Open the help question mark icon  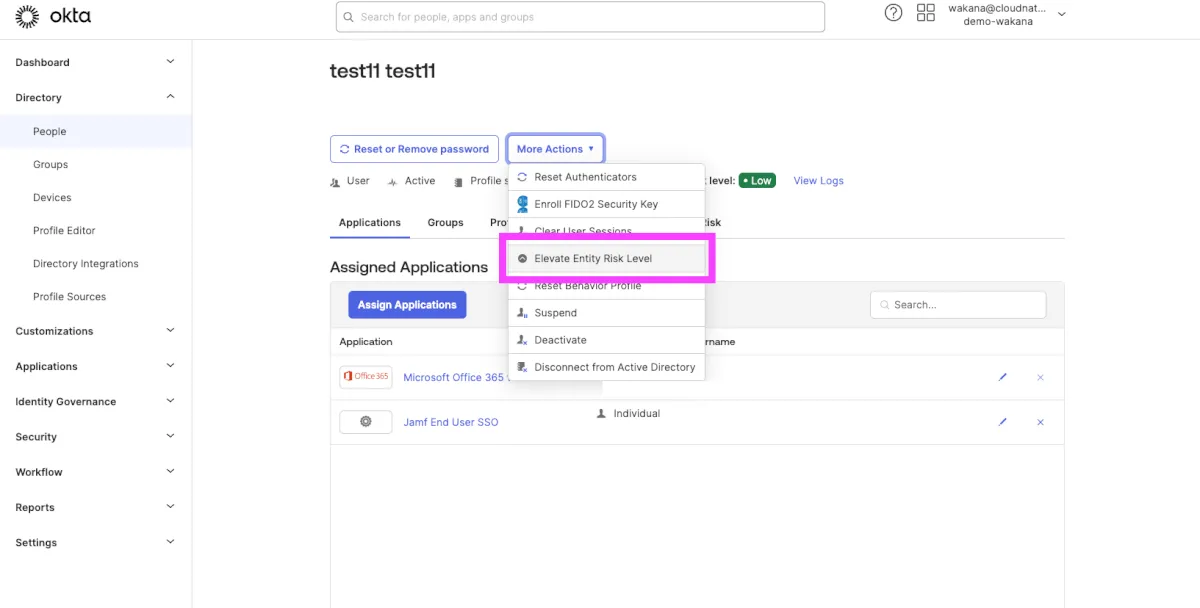coord(893,14)
